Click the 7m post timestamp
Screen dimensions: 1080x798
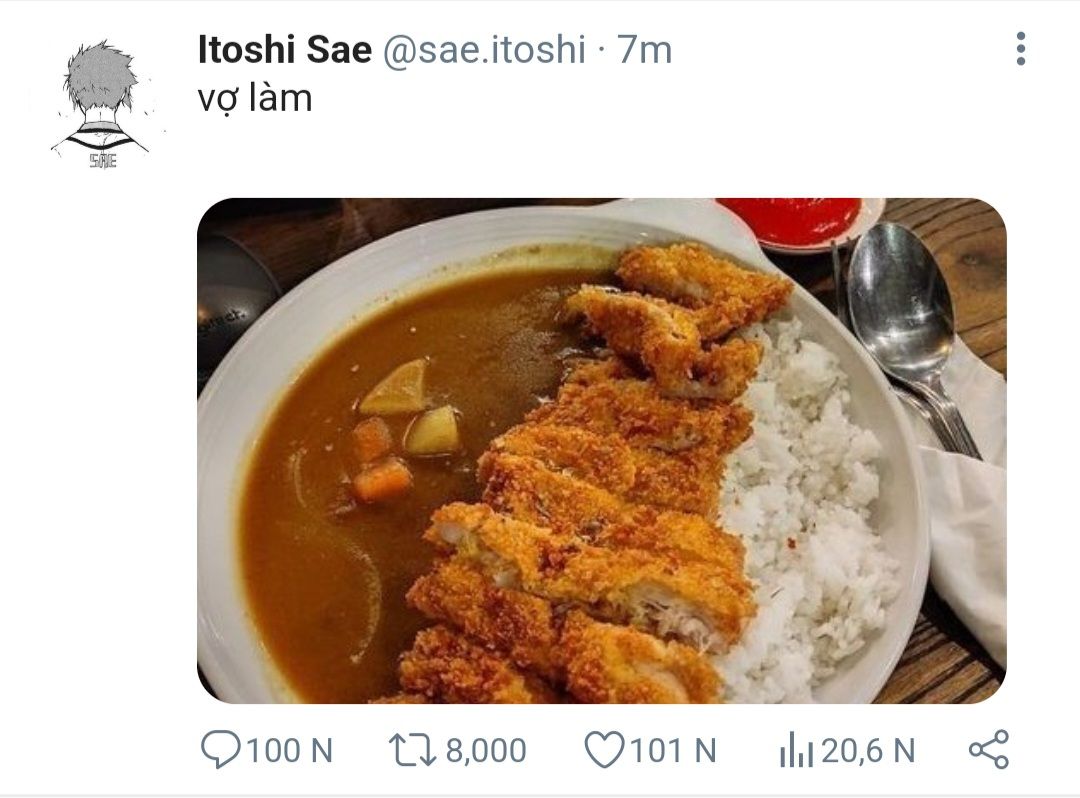(x=645, y=50)
